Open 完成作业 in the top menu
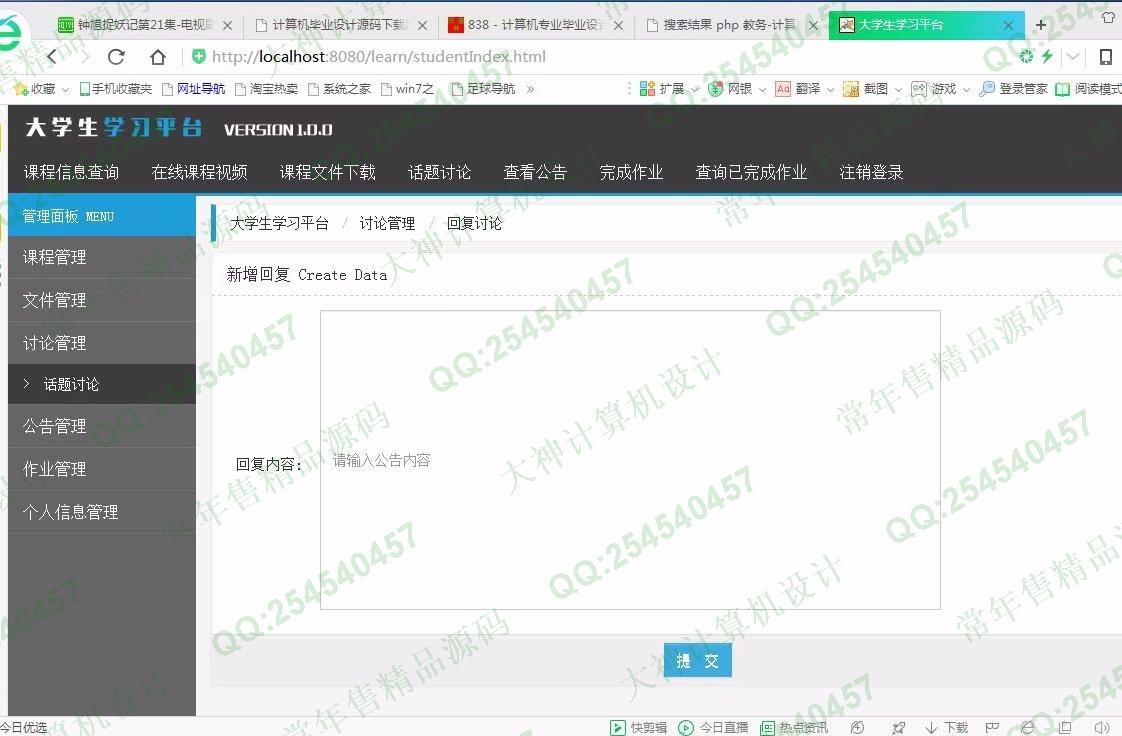 (631, 172)
